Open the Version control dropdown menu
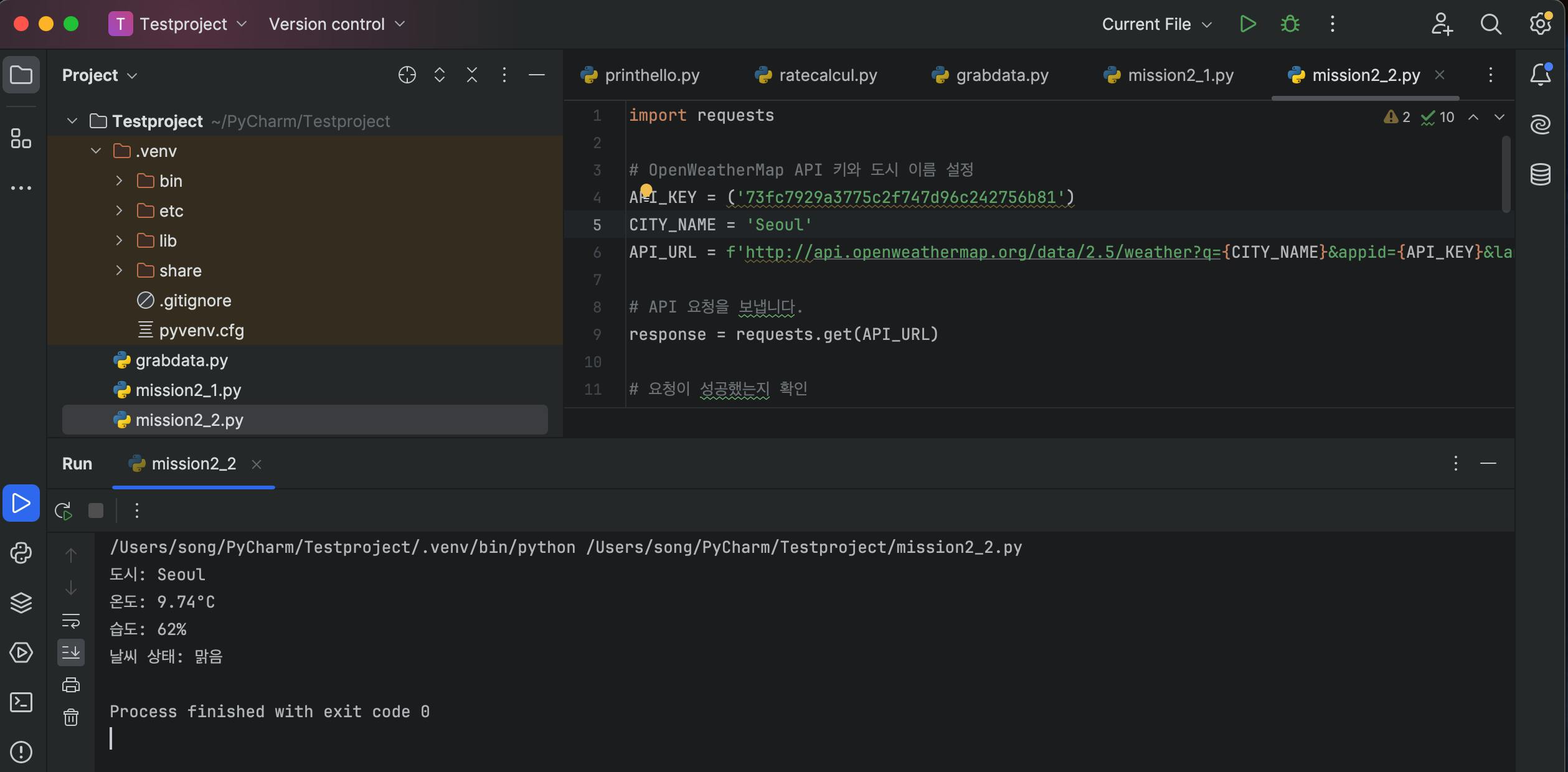The image size is (1568, 772). (336, 24)
